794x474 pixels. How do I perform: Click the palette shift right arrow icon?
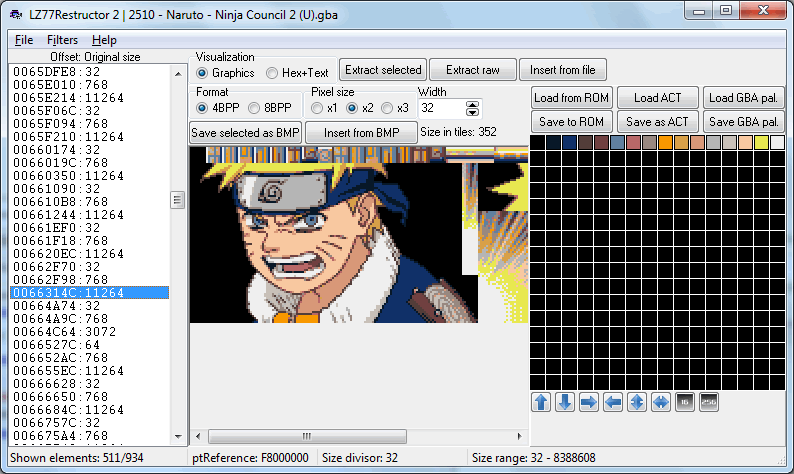589,402
